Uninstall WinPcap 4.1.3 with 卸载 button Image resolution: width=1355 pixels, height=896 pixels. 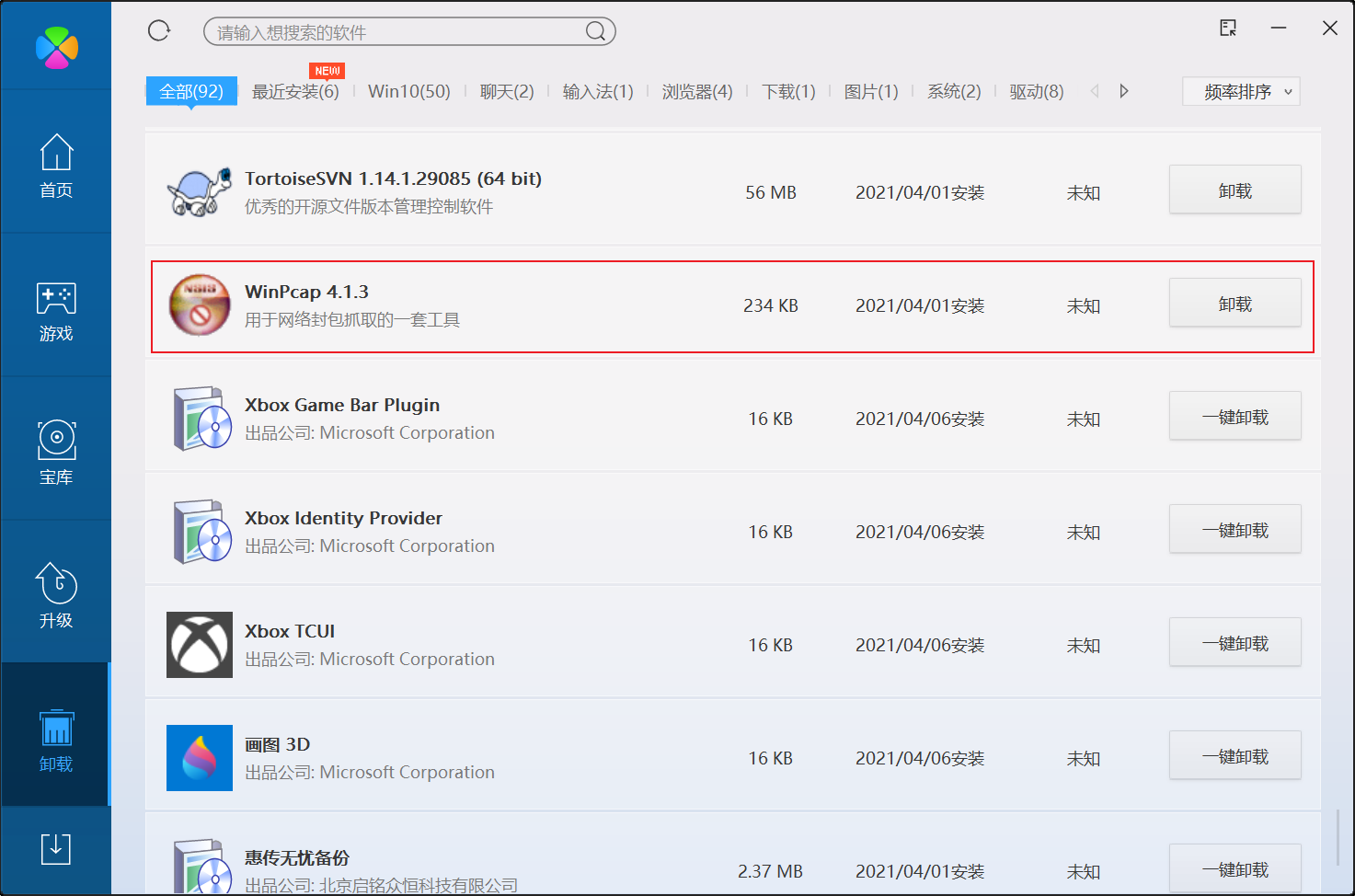coord(1234,302)
